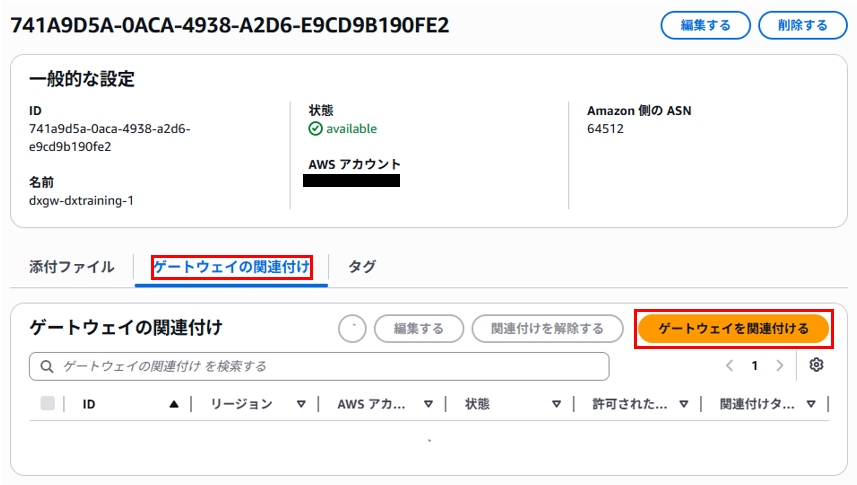This screenshot has width=857, height=485.
Task: Switch to the 添付ファイル tab
Action: coord(72,267)
